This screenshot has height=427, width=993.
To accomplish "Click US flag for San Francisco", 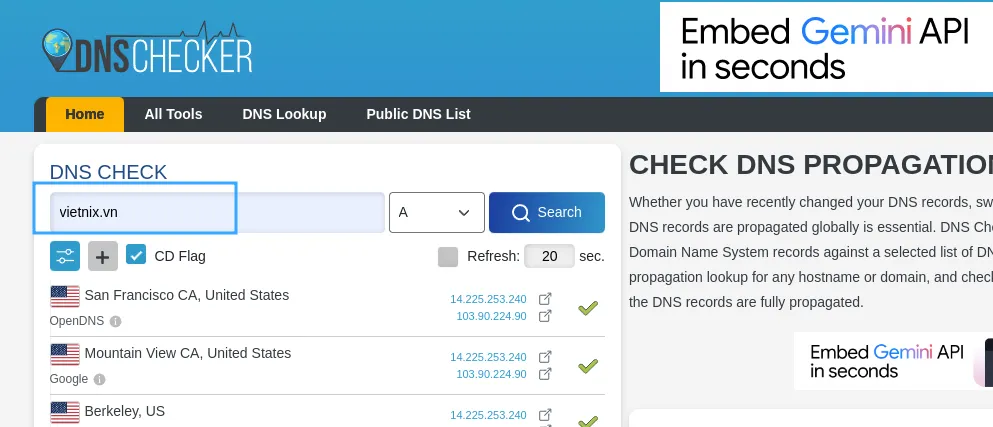I will [x=65, y=296].
